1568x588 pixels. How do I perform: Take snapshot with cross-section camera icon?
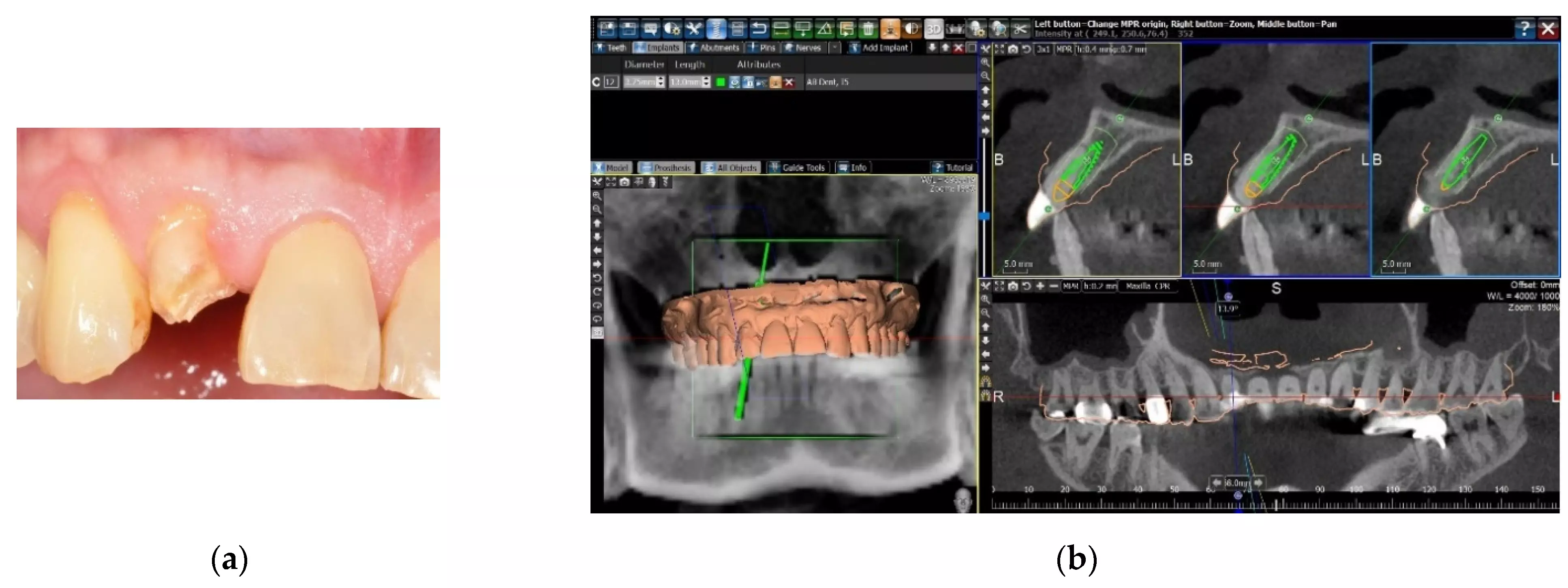pyautogui.click(x=1013, y=49)
